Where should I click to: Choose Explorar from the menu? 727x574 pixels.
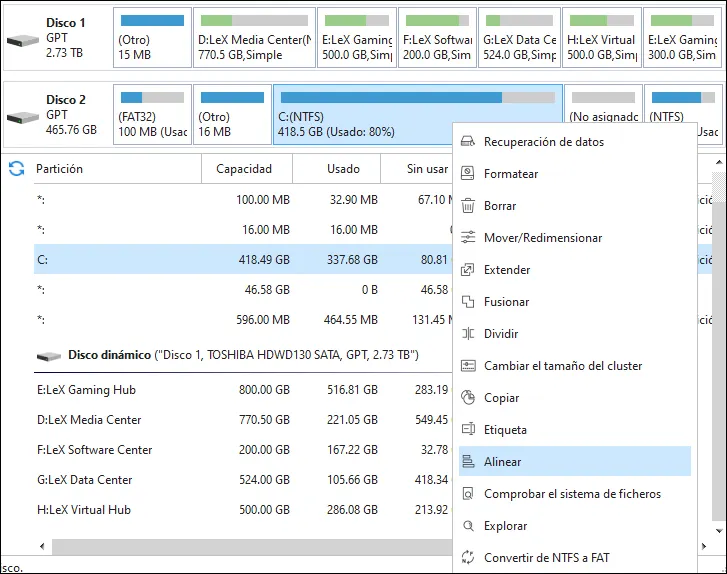[x=575, y=525]
